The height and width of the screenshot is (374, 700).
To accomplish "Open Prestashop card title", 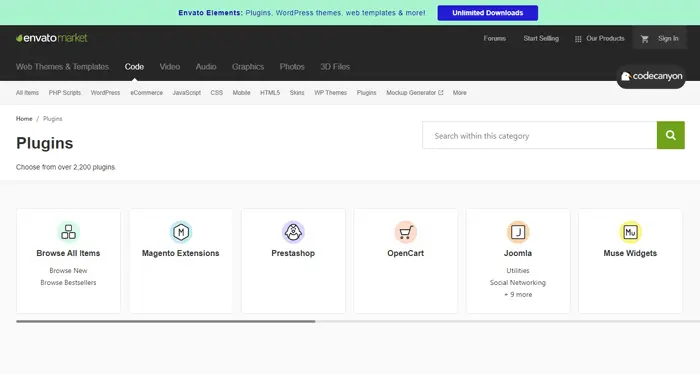I will pos(293,253).
